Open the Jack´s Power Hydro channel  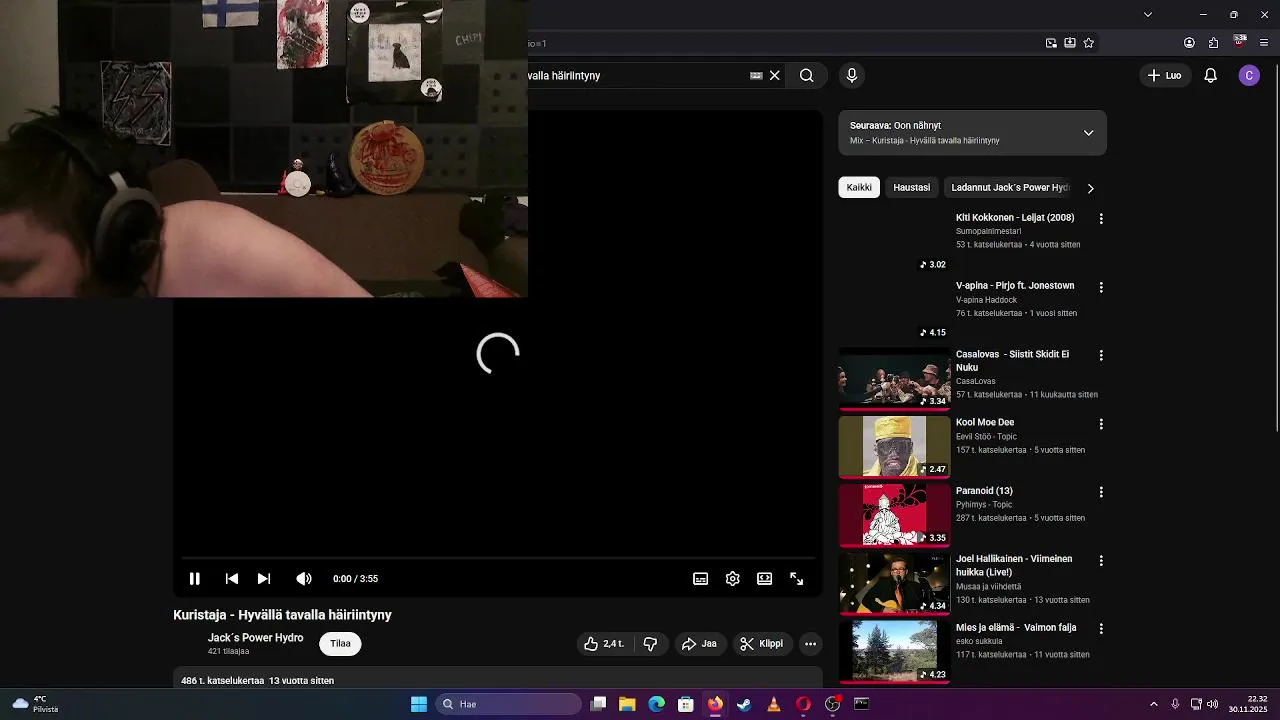tap(255, 638)
